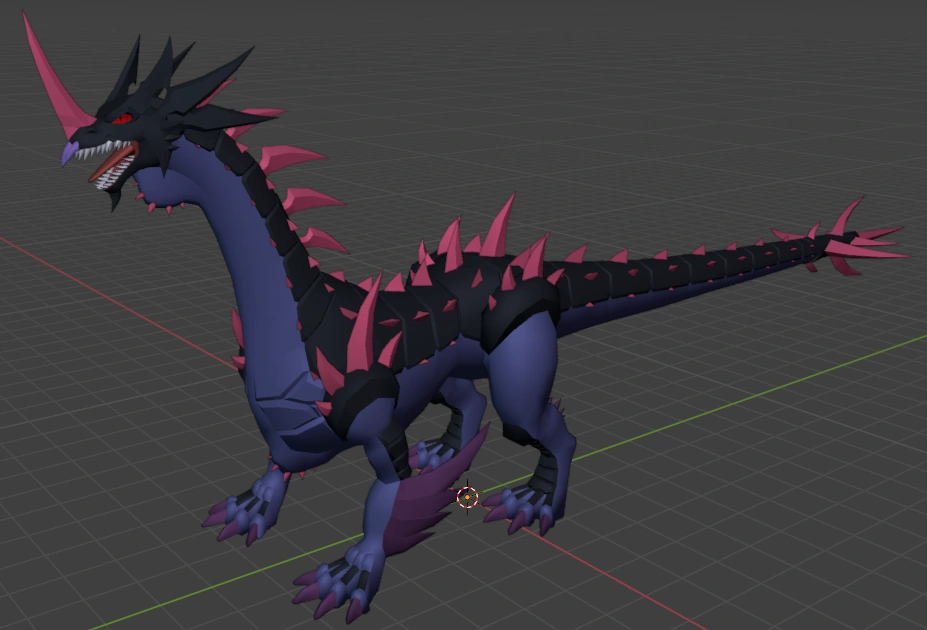
Task: Click the 3D cursor crosshair marker
Action: point(468,498)
